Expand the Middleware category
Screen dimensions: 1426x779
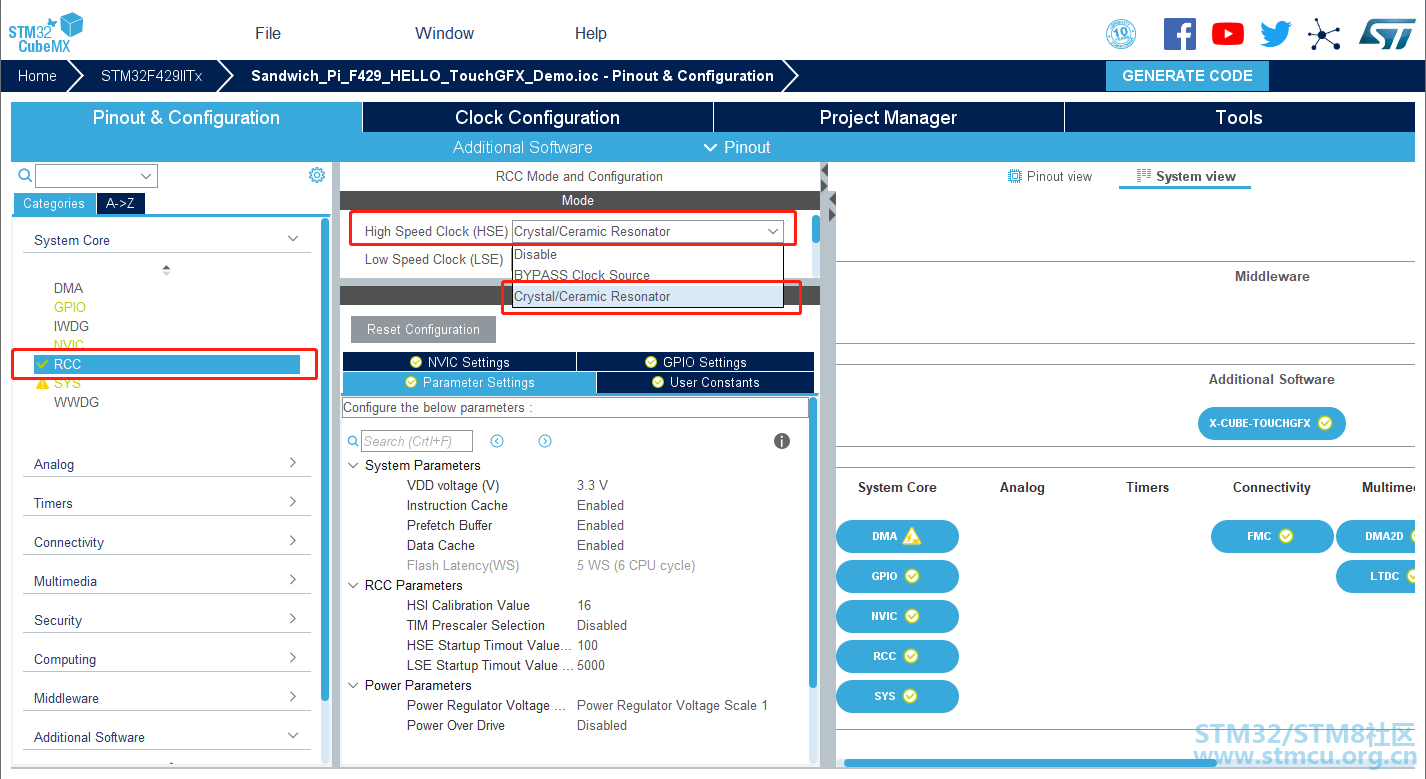[293, 697]
